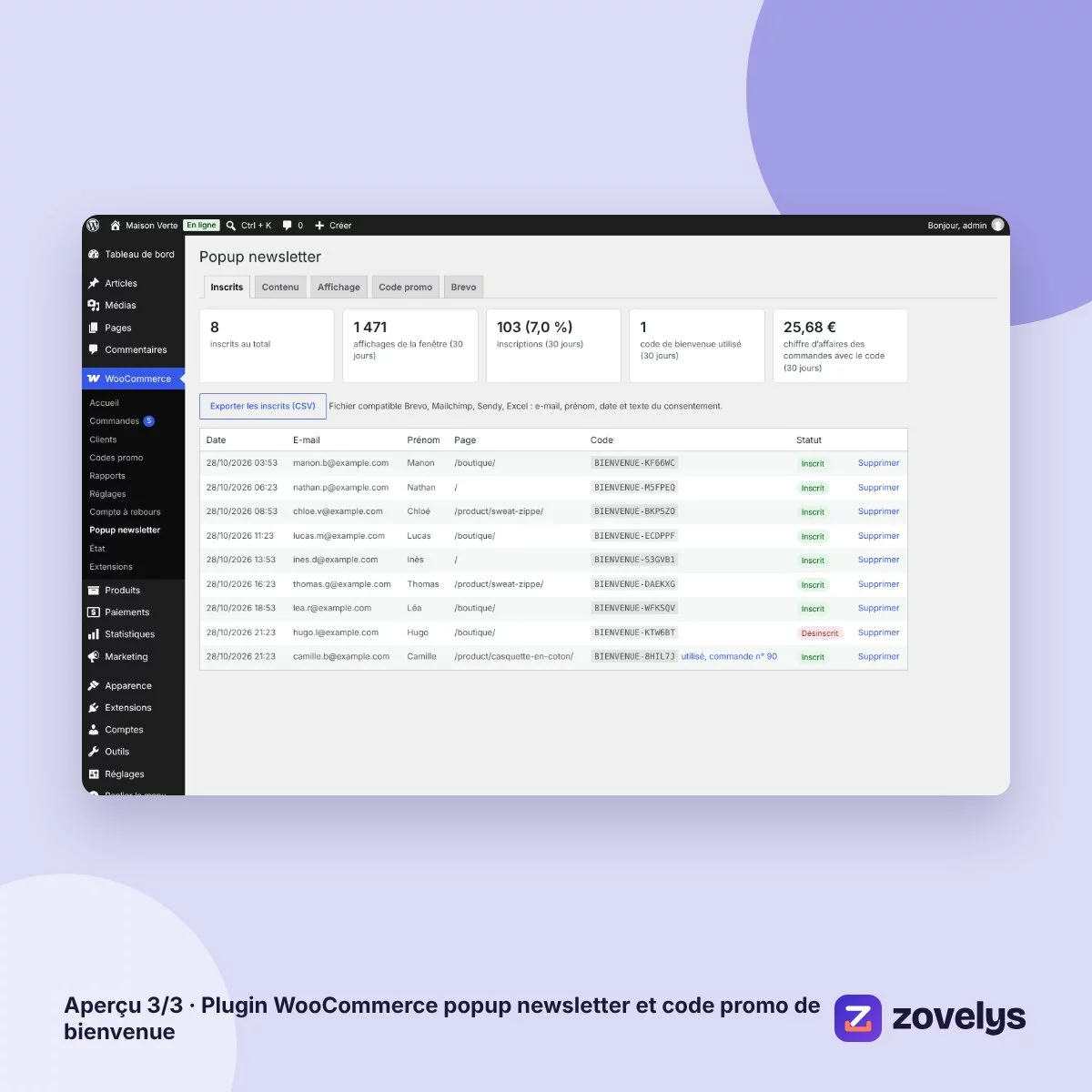Viewport: 1092px width, 1092px height.
Task: Click the Tableau de bord dashboard icon
Action: point(93,254)
